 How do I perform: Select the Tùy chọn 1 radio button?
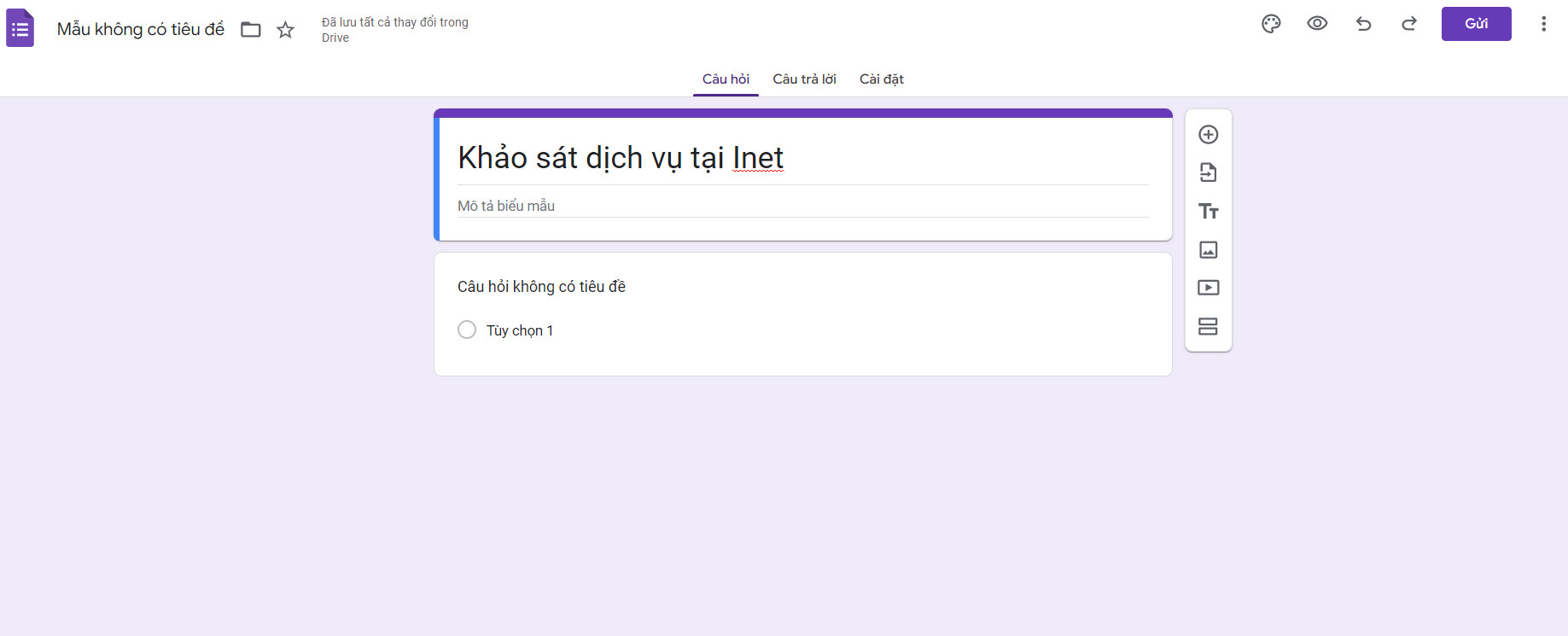coord(467,330)
